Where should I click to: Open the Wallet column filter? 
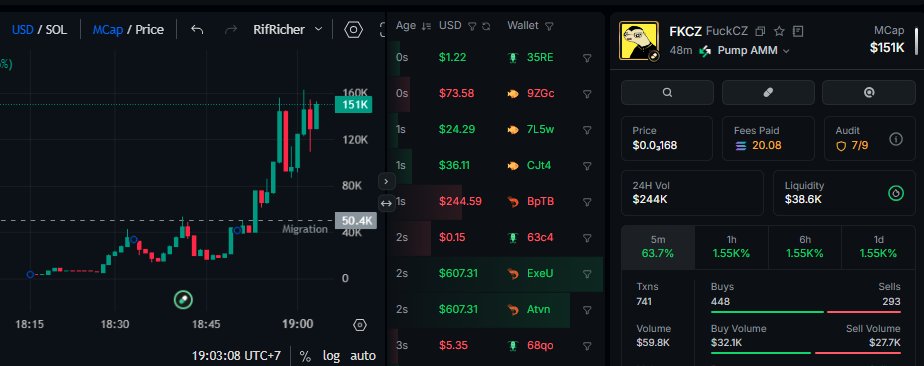[549, 26]
